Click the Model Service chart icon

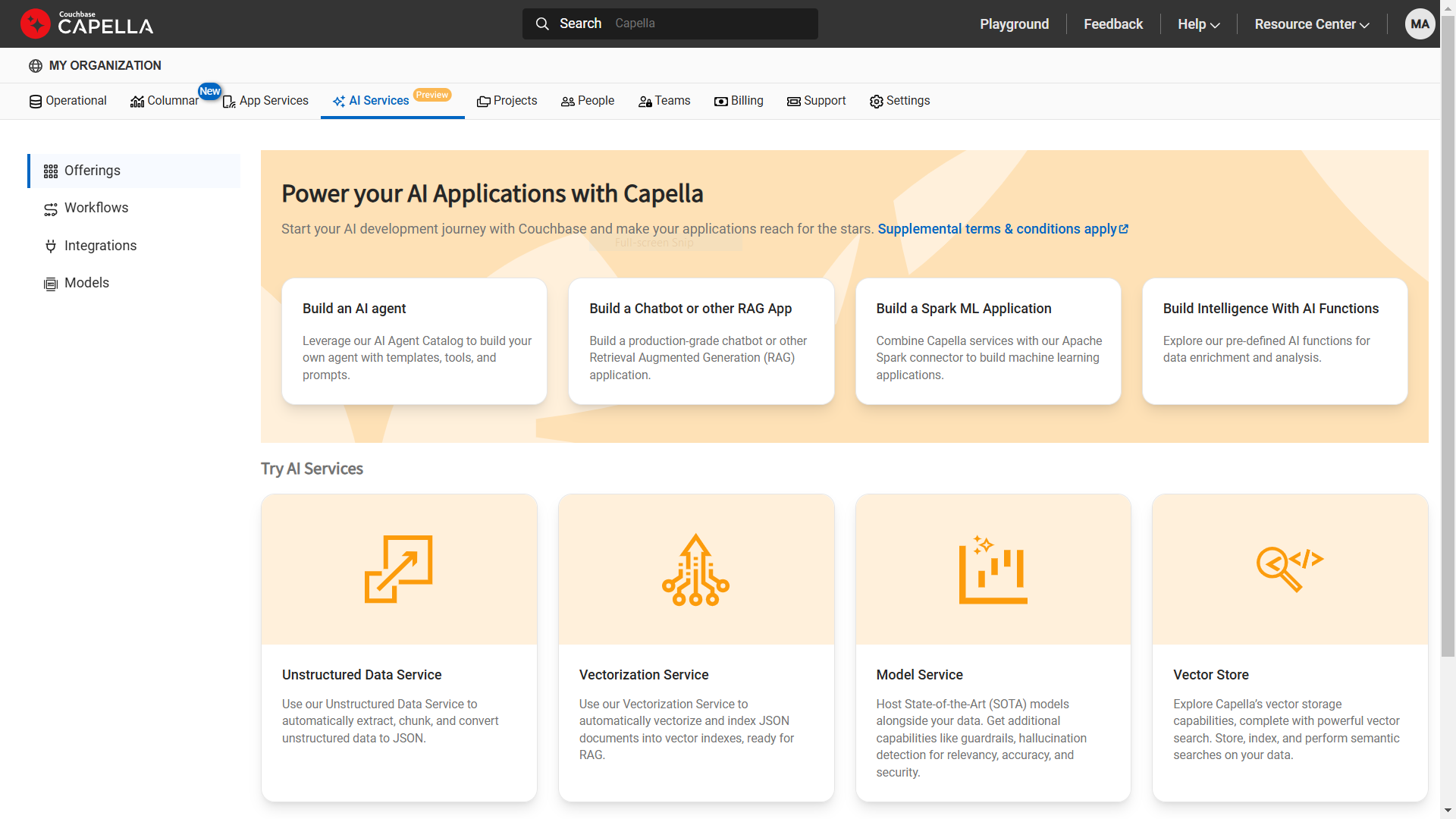click(993, 570)
